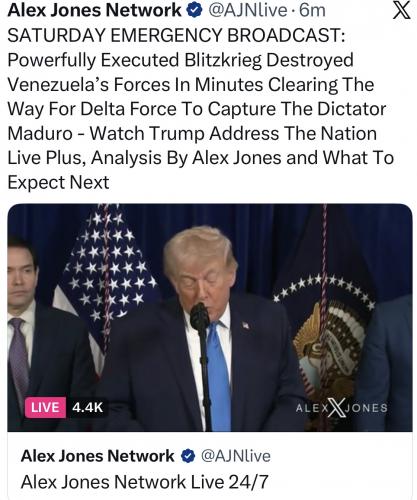
Task: Click verified badge beside header Alex Jones Network
Action: pos(195,10)
